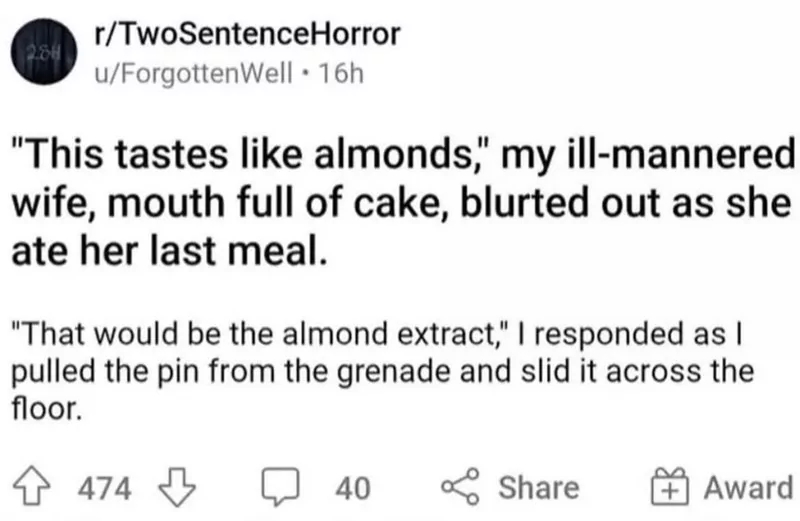Viewport: 800px width, 521px height.
Task: Click the 474 vote score
Action: pos(105,488)
